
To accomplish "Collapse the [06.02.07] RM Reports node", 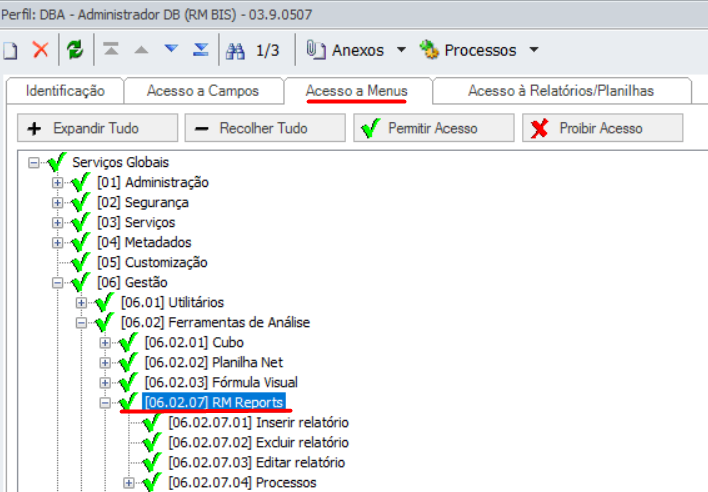I will click(105, 403).
